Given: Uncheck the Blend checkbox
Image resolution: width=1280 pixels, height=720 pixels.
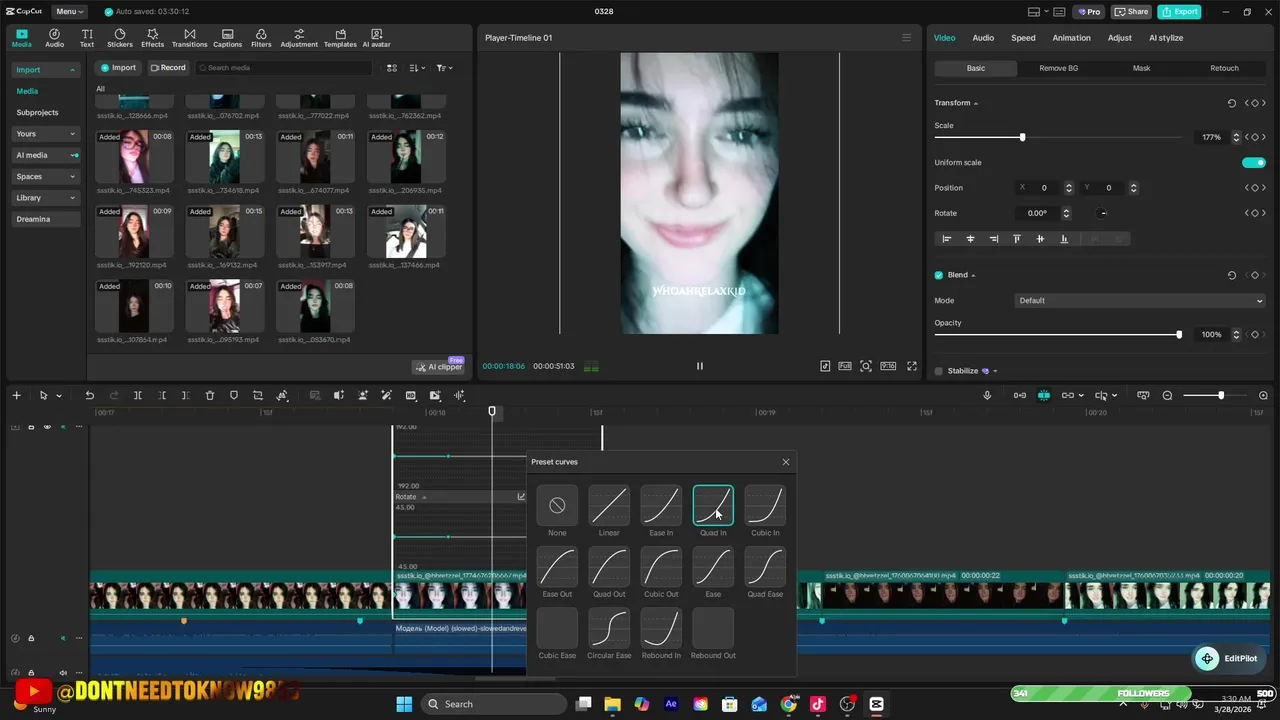Looking at the screenshot, I should [938, 275].
